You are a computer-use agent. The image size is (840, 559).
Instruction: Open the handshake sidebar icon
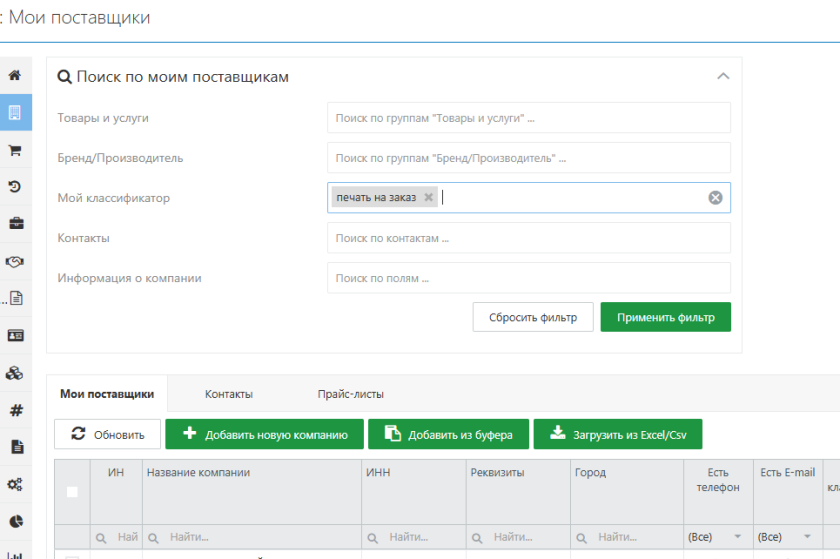pos(15,261)
